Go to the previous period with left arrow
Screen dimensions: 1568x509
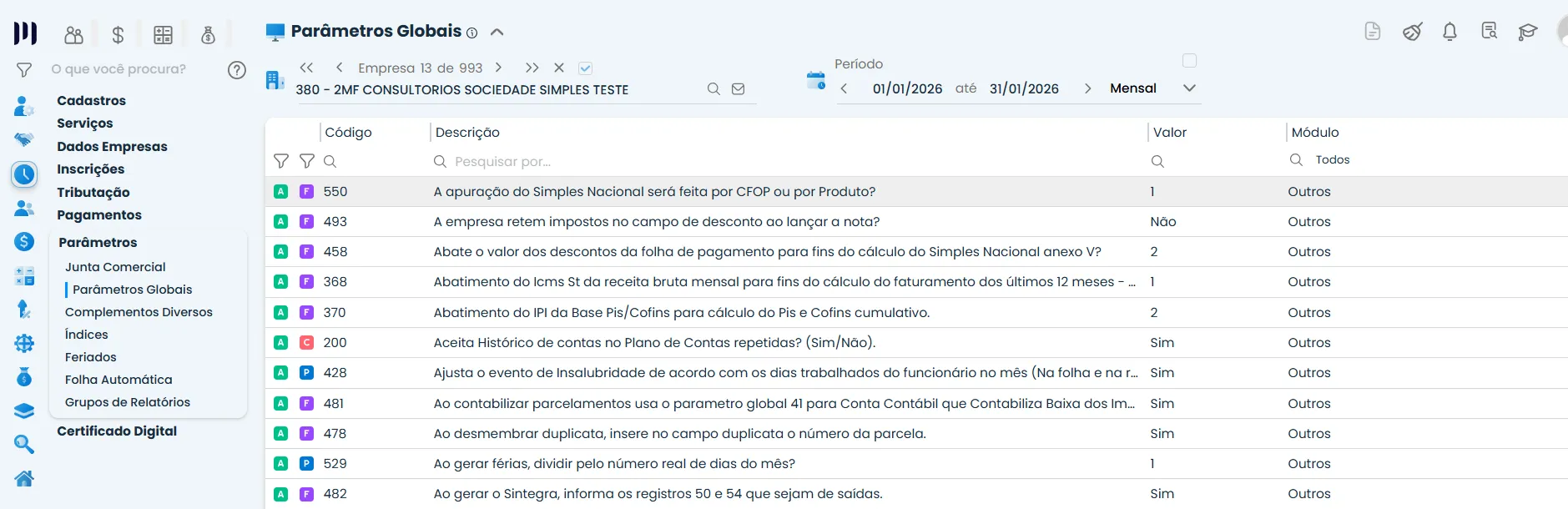pyautogui.click(x=844, y=88)
